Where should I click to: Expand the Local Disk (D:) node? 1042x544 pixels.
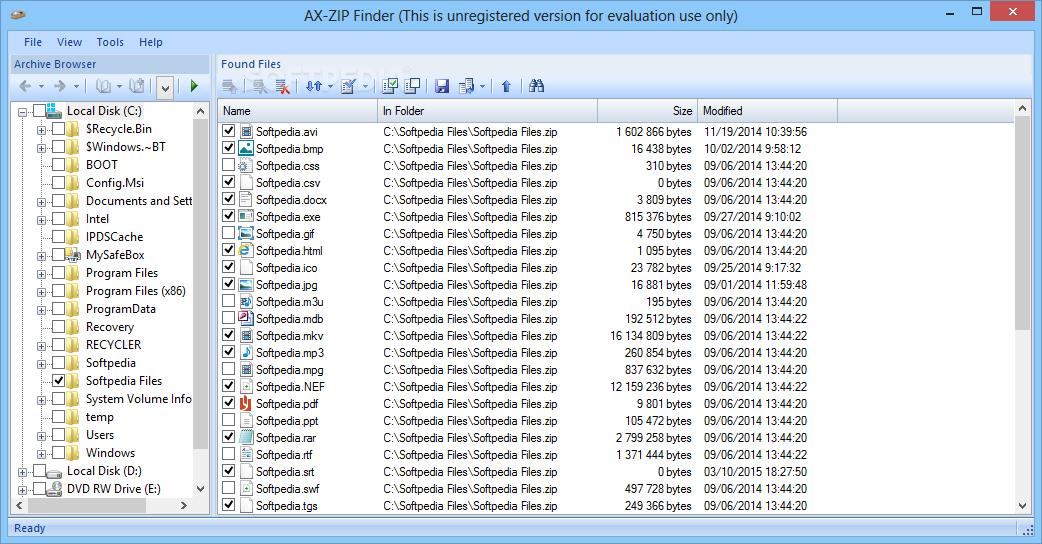click(x=23, y=472)
